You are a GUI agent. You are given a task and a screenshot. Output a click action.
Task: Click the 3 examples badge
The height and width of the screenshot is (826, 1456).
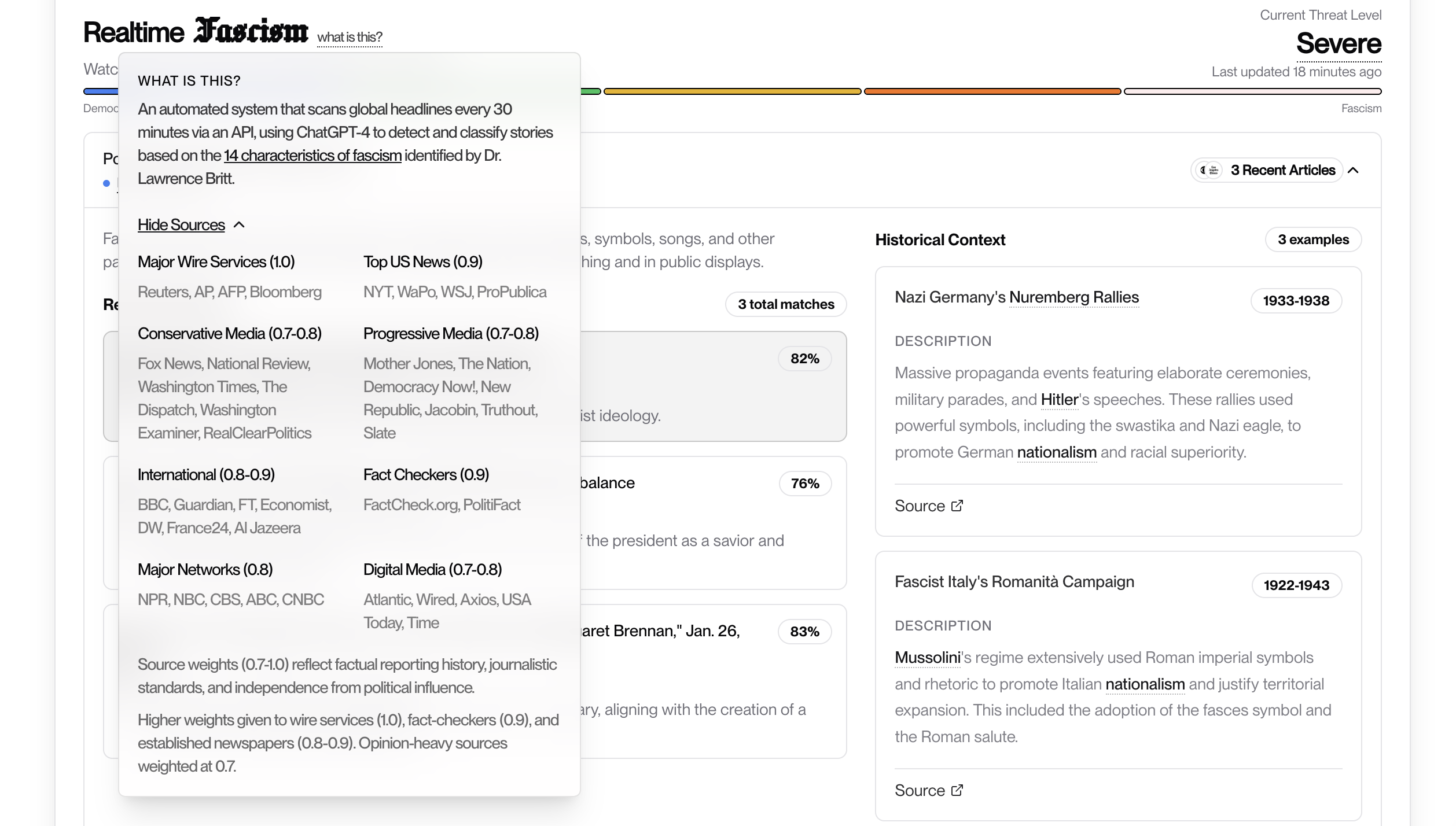(1313, 239)
